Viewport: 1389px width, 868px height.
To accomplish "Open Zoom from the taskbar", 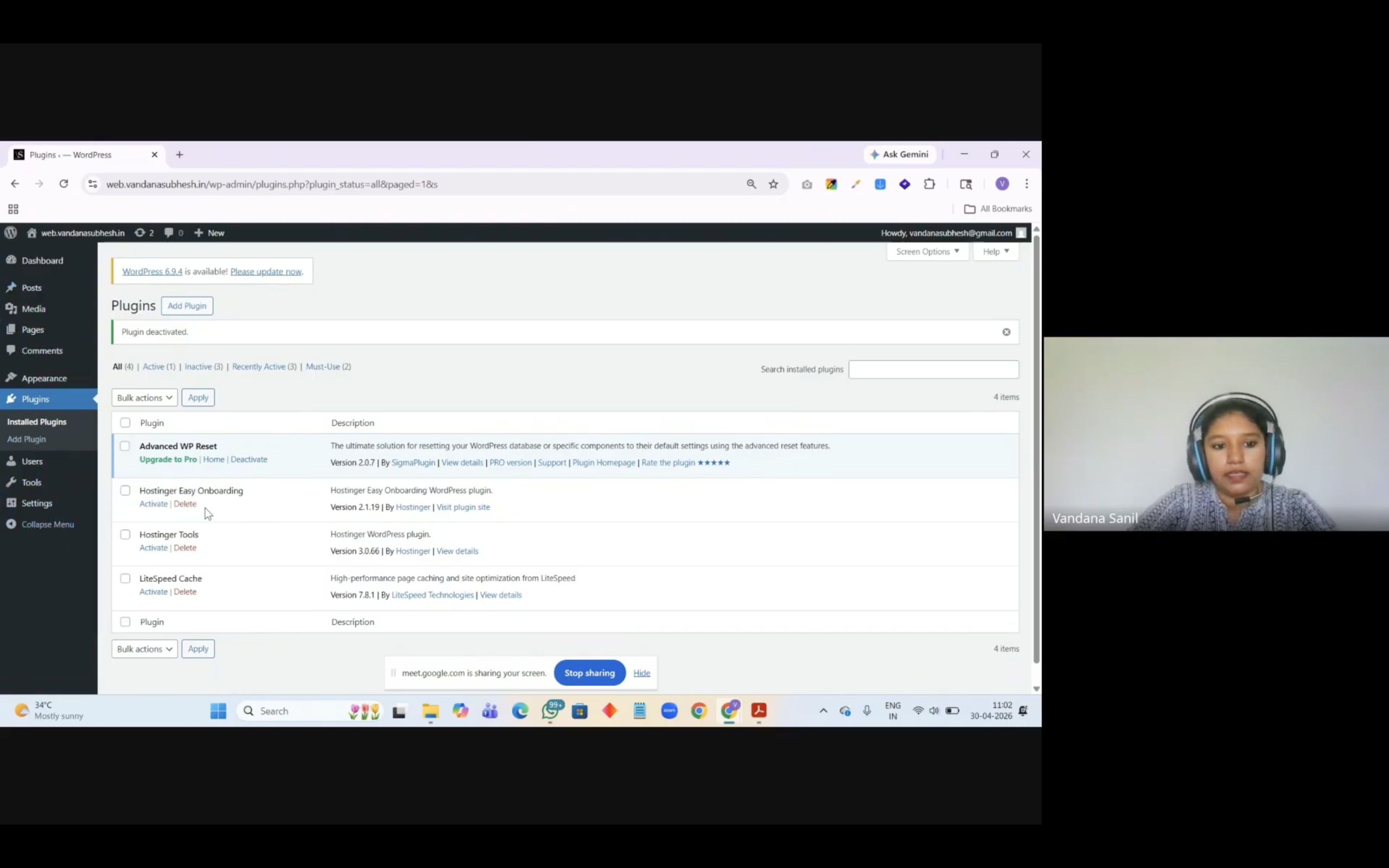I will pyautogui.click(x=669, y=711).
